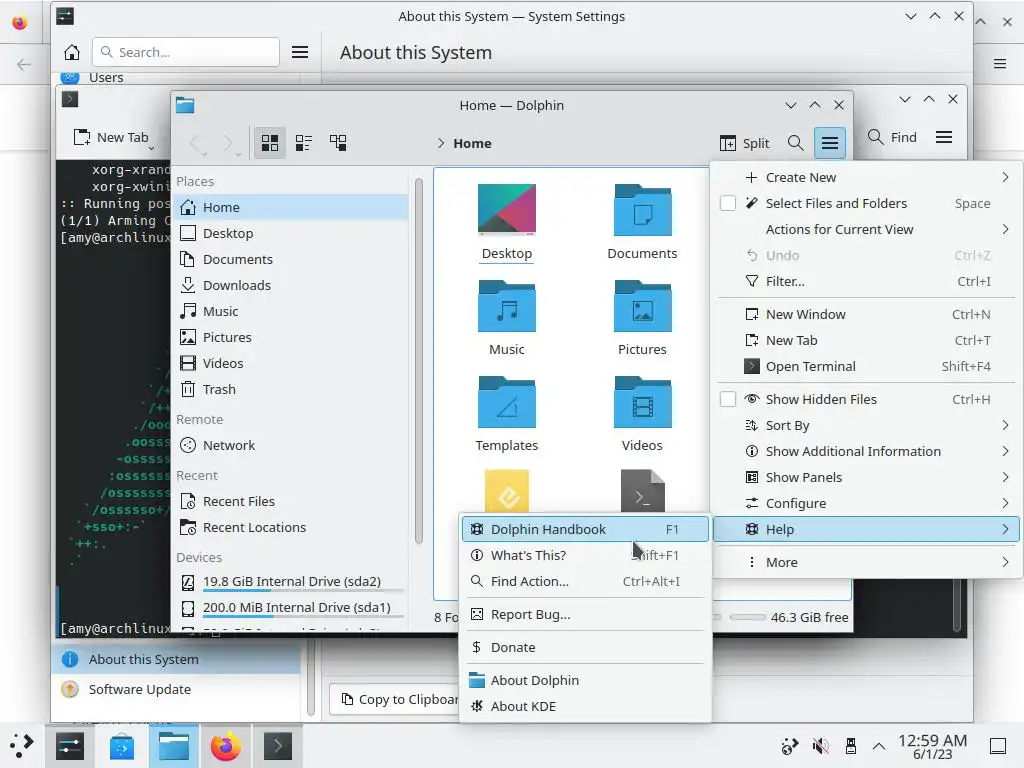Select Desktop in the Places panel
This screenshot has height=768, width=1024.
point(290,233)
